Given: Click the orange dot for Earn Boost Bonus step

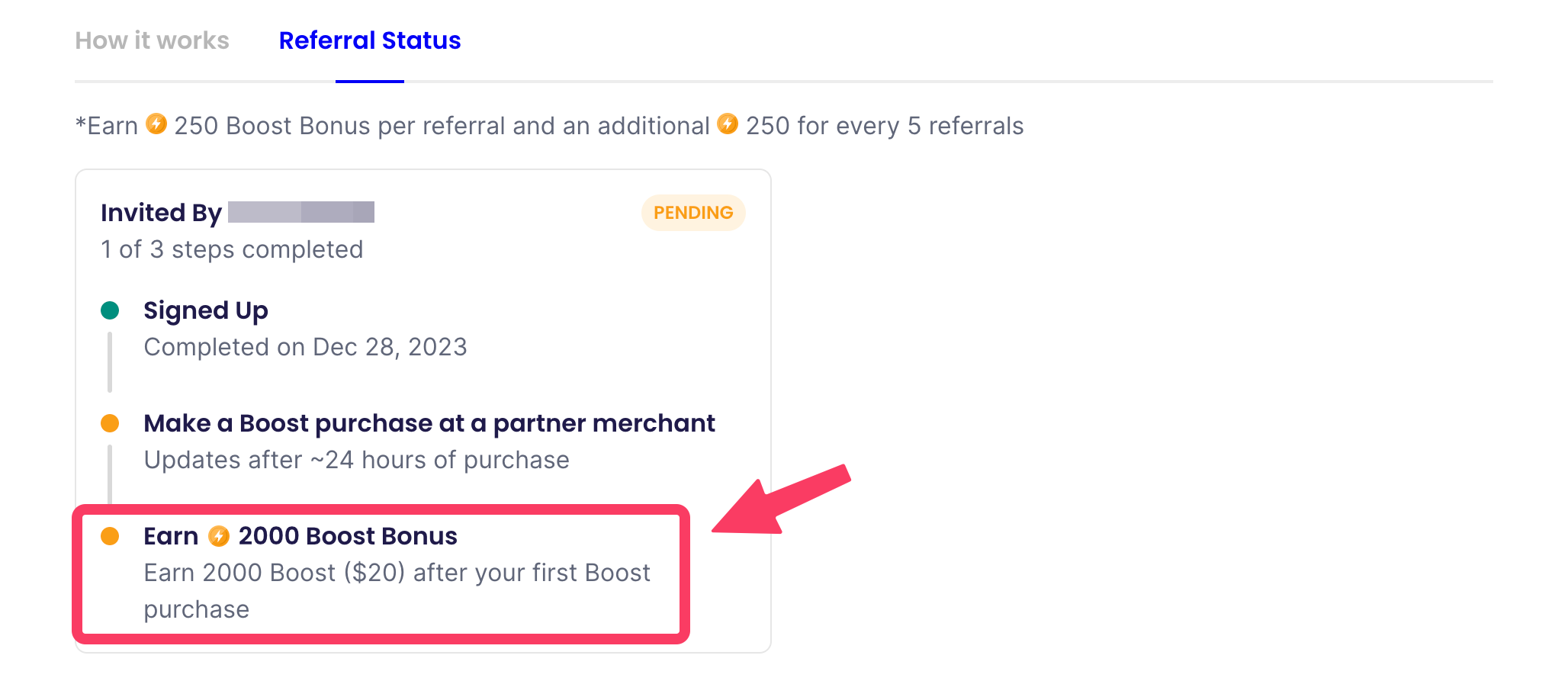Looking at the screenshot, I should (x=110, y=536).
